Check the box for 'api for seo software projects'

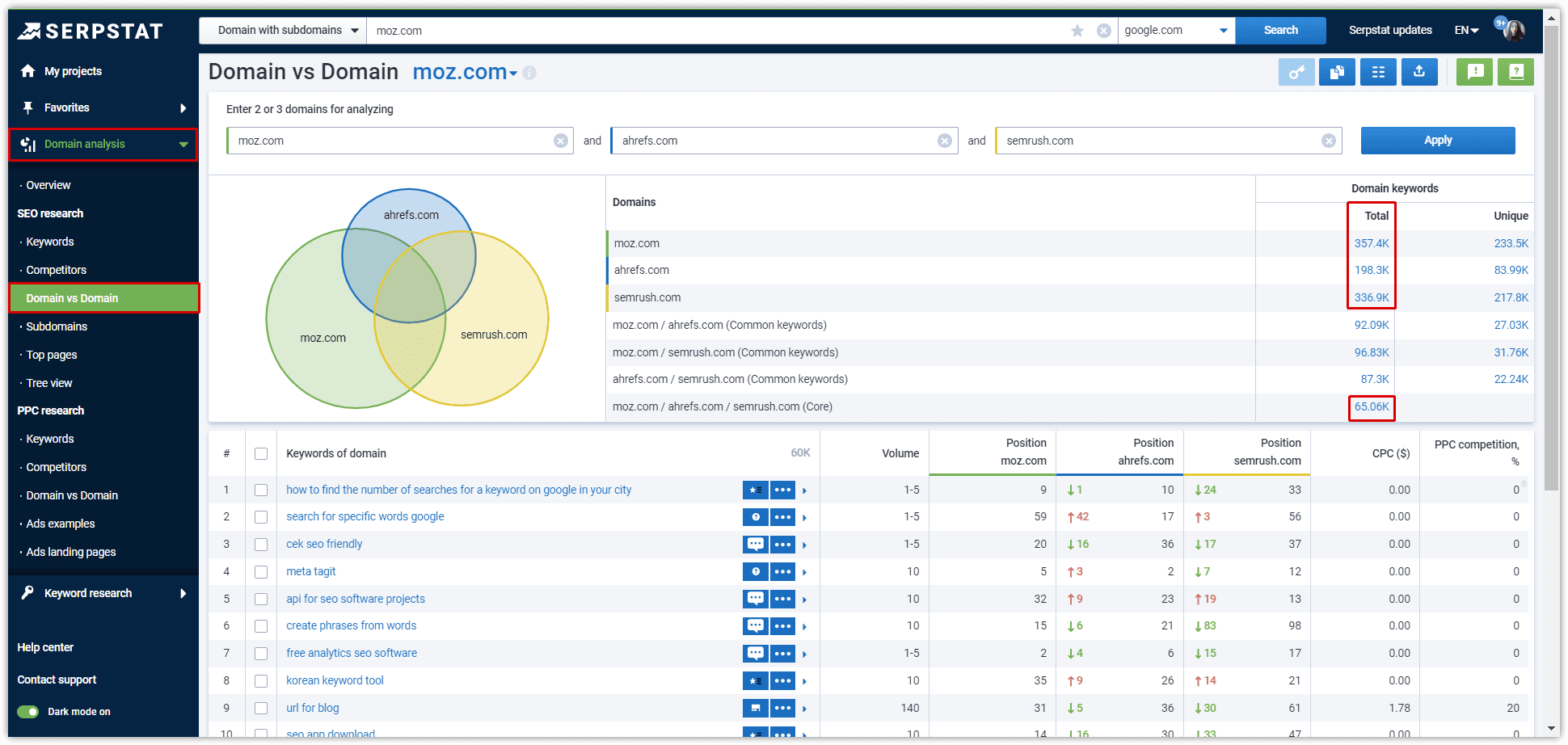(261, 599)
